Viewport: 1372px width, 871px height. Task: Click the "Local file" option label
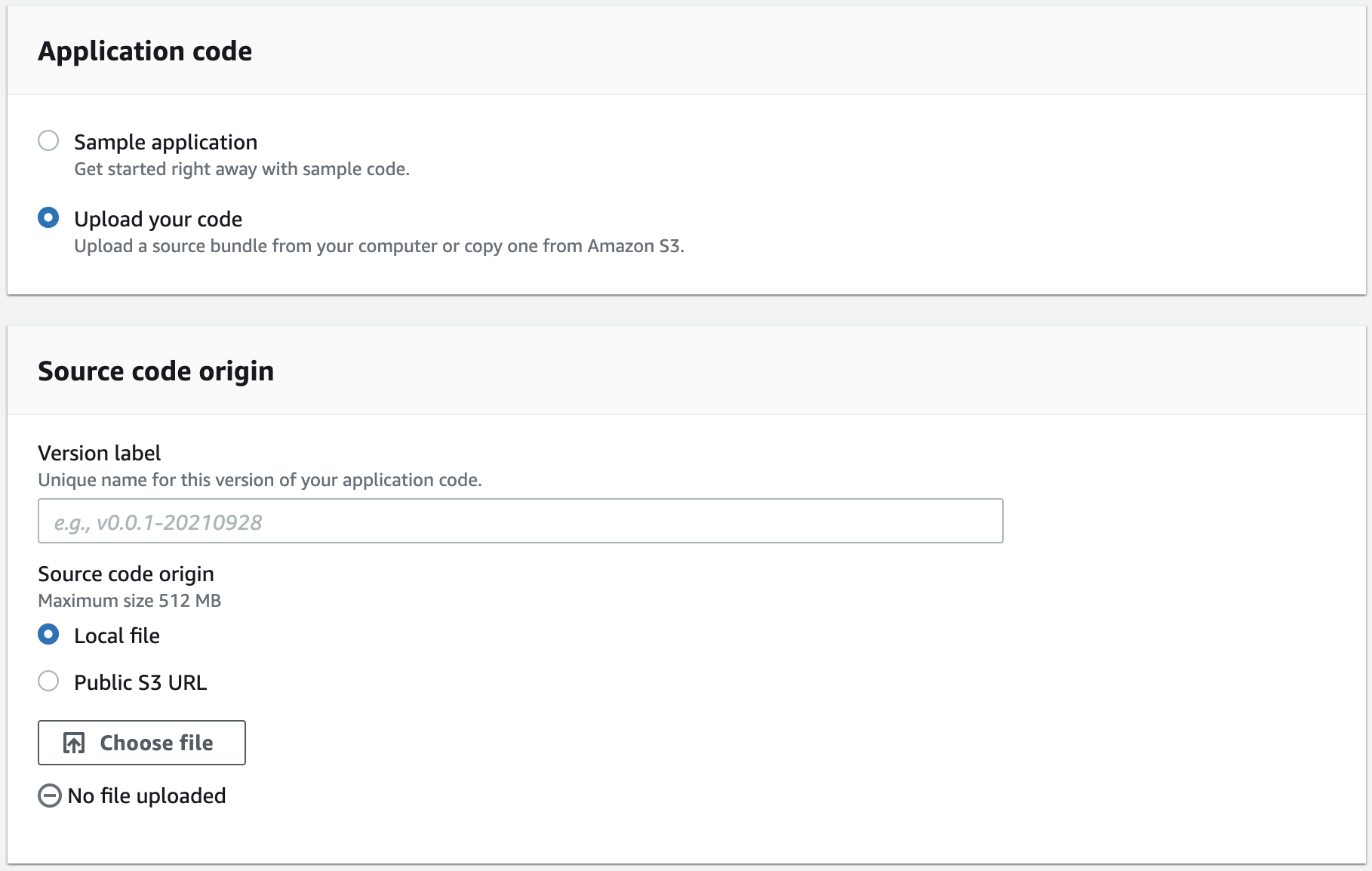[117, 636]
